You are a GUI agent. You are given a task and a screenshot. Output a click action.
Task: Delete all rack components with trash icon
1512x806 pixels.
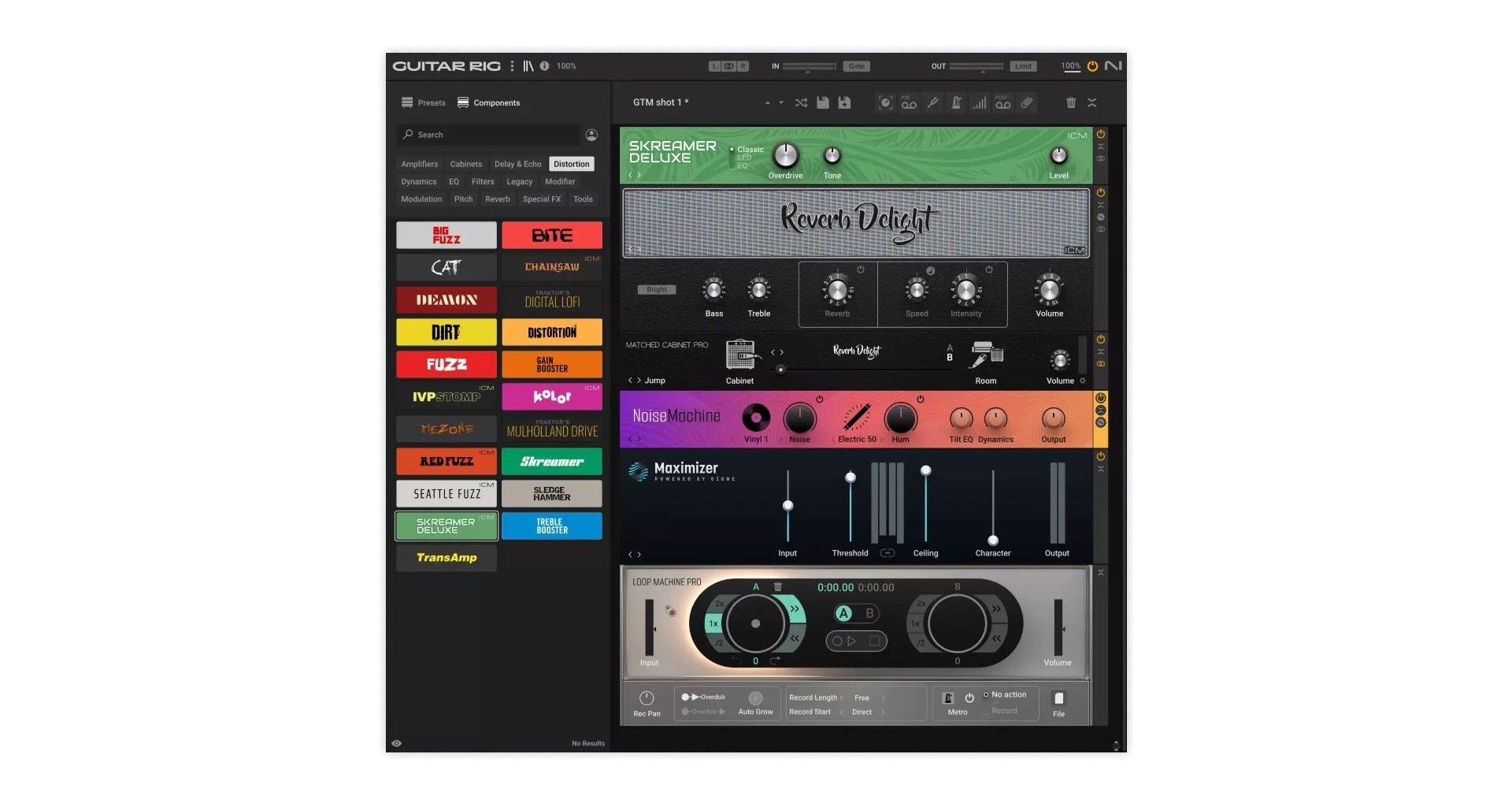click(1071, 102)
